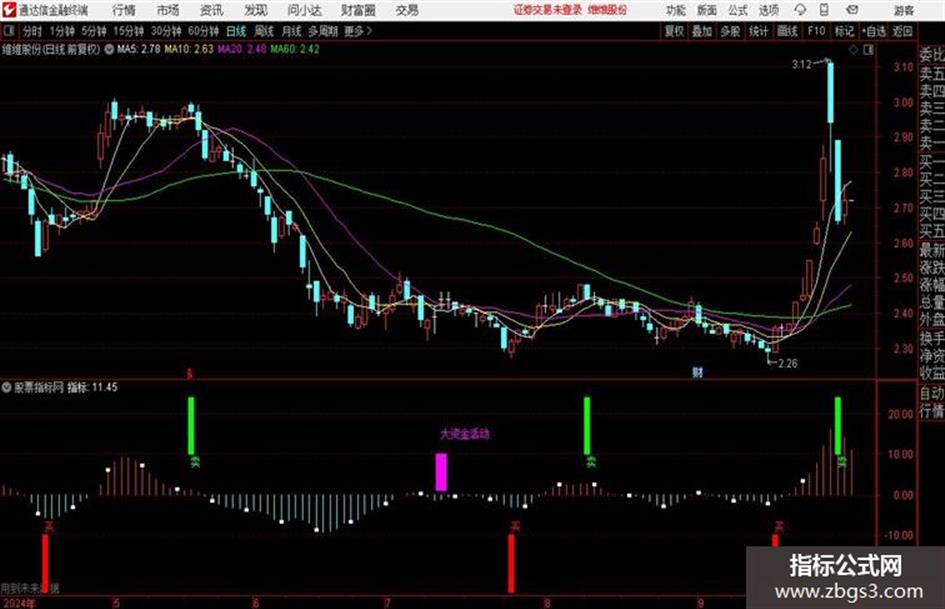
Task: Click the 复权 toolbar button
Action: pos(674,31)
